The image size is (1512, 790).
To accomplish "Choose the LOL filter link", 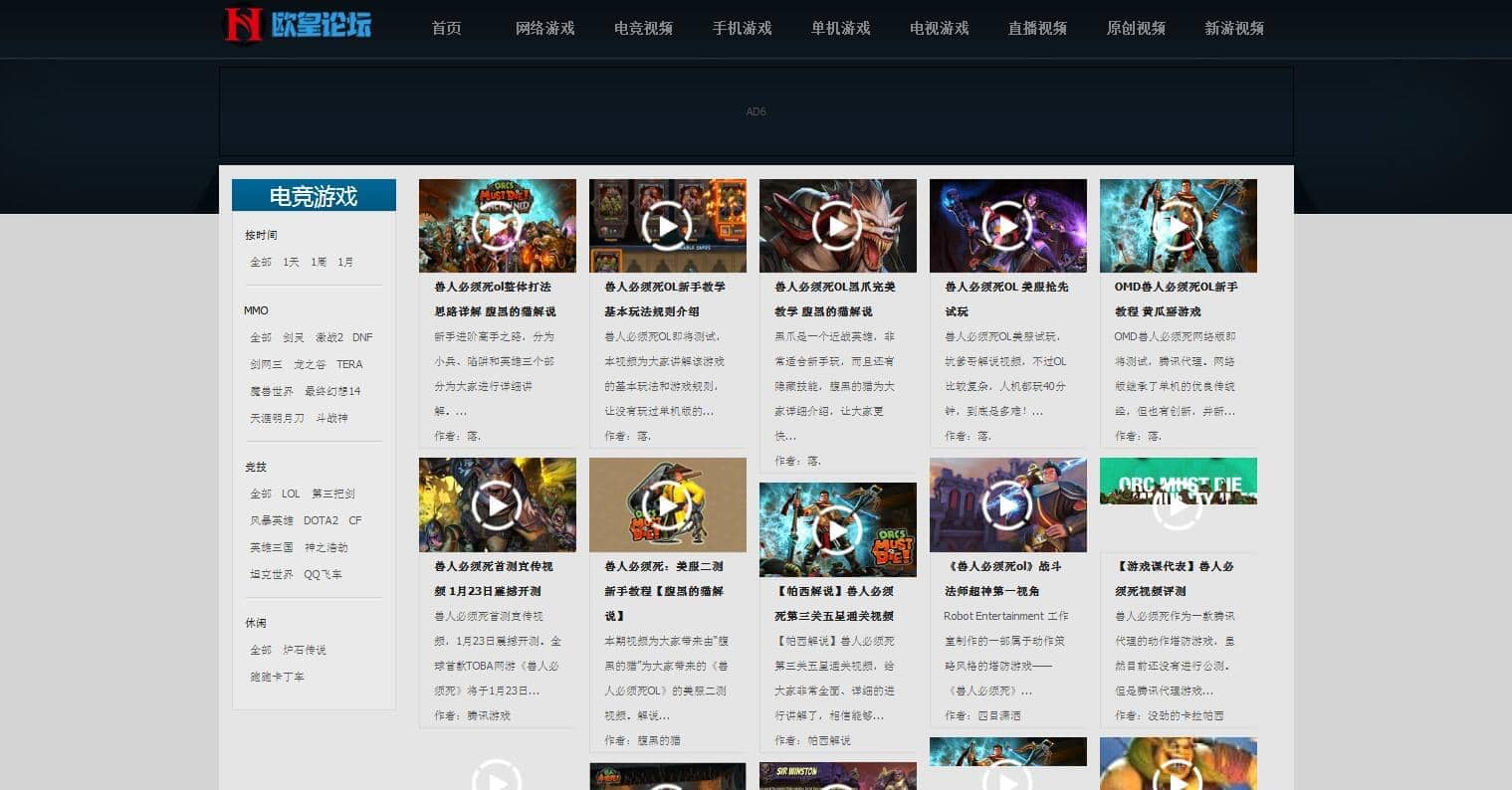I will pos(291,494).
